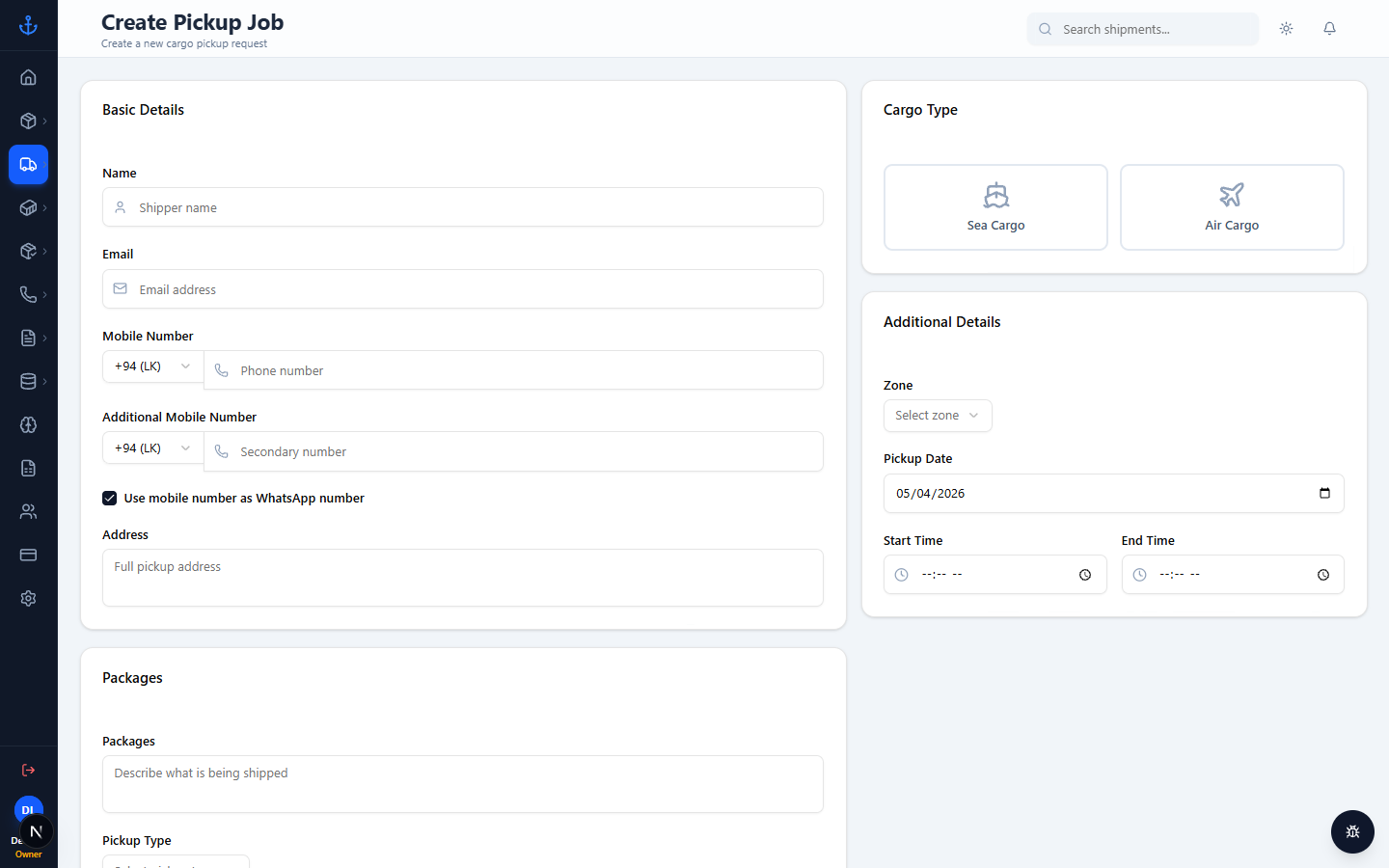The image size is (1389, 868).
Task: Open the settings gear sidebar icon
Action: 28,598
